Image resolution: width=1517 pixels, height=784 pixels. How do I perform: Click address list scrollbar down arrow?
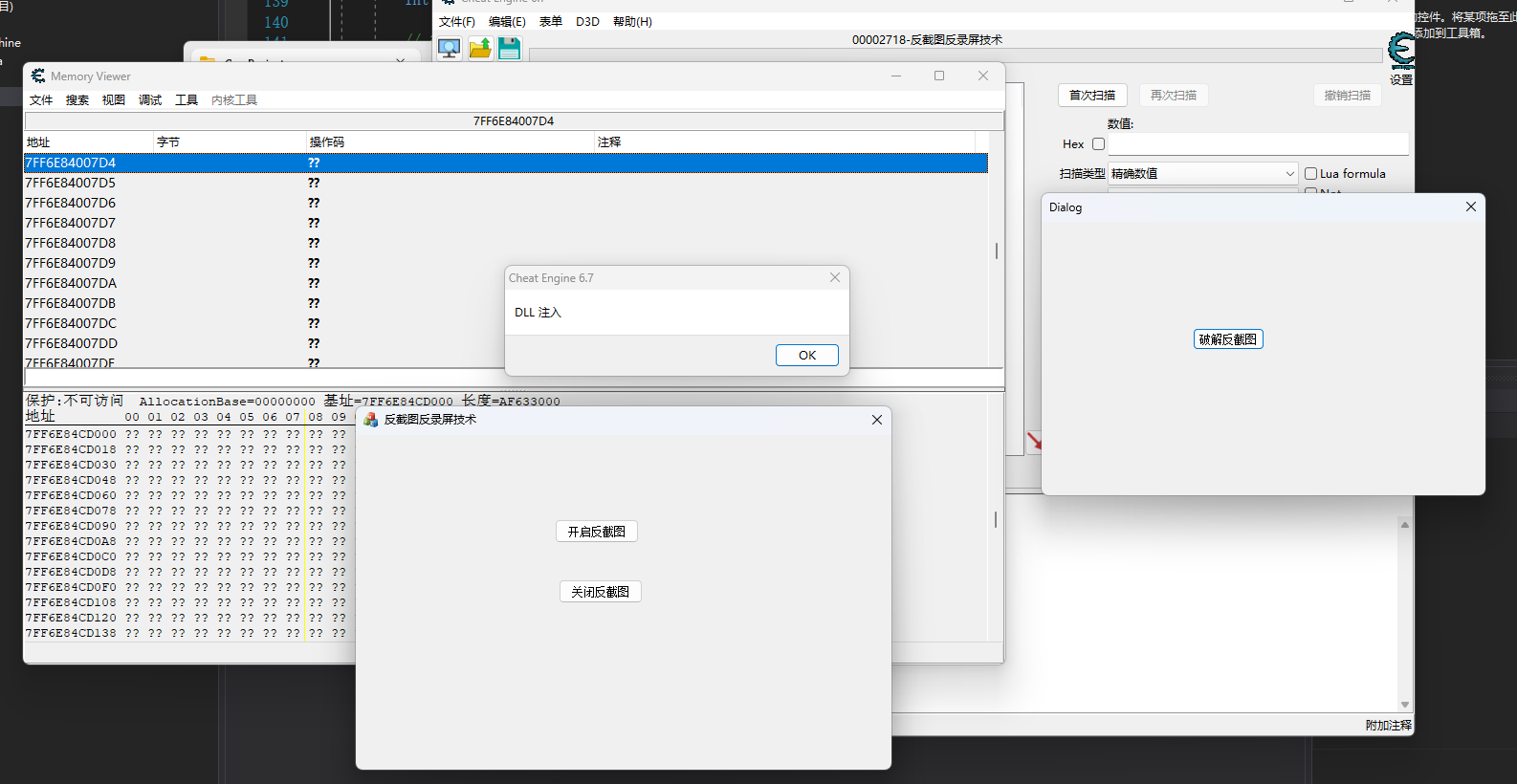click(1404, 705)
